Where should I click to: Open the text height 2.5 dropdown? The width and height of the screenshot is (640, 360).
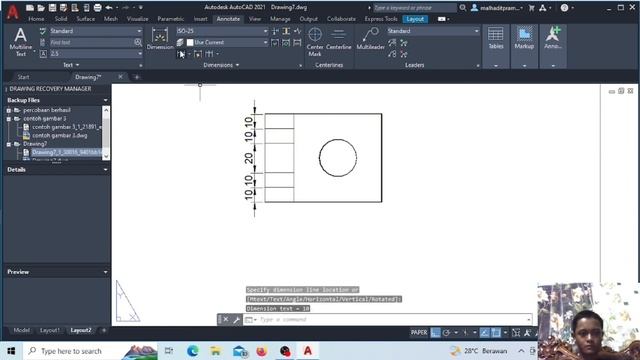[96, 54]
